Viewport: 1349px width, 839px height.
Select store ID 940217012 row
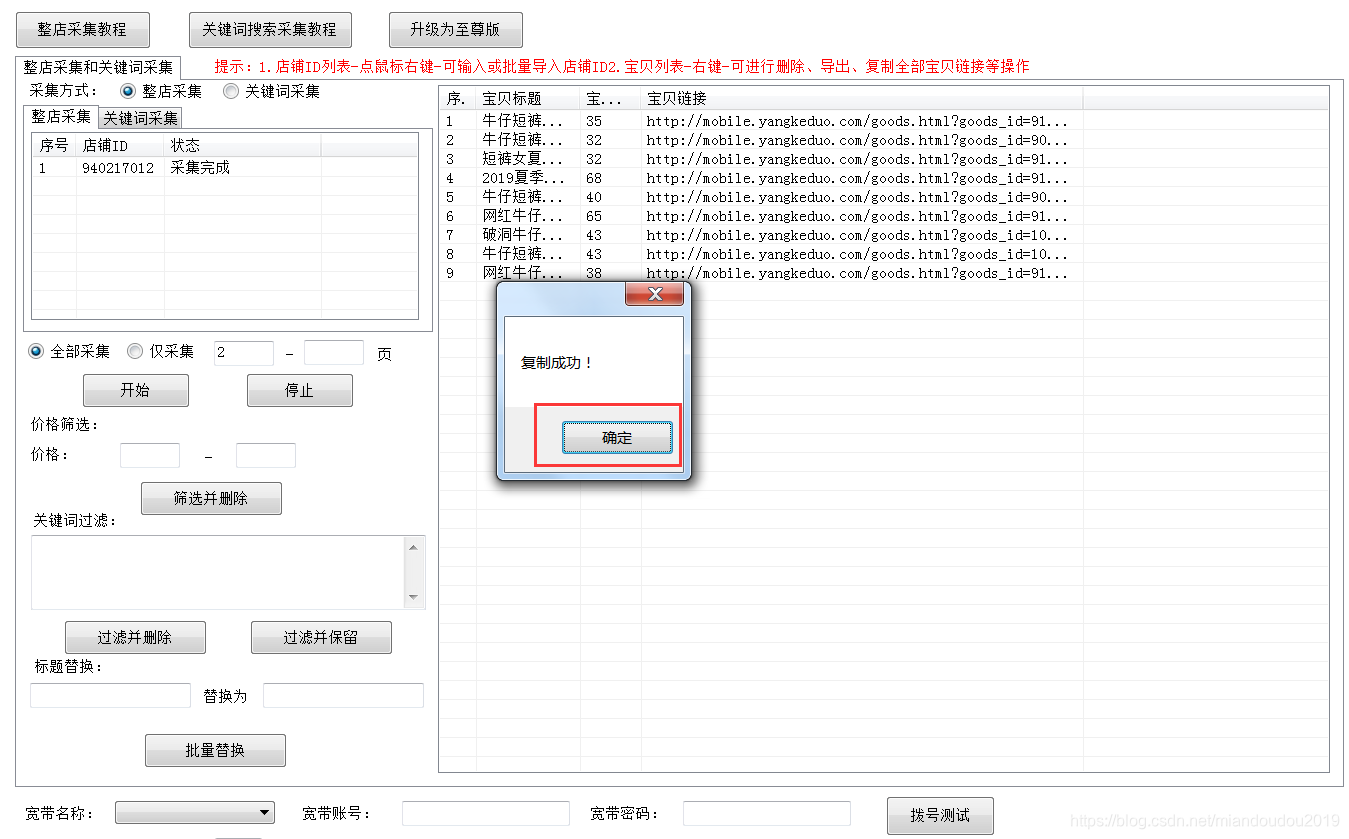[x=118, y=168]
